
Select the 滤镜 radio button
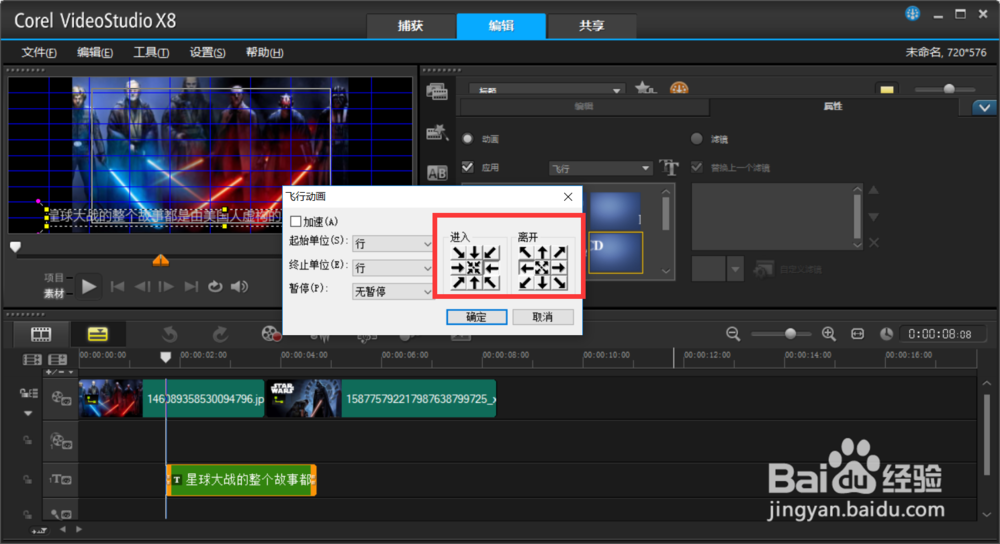(x=696, y=138)
